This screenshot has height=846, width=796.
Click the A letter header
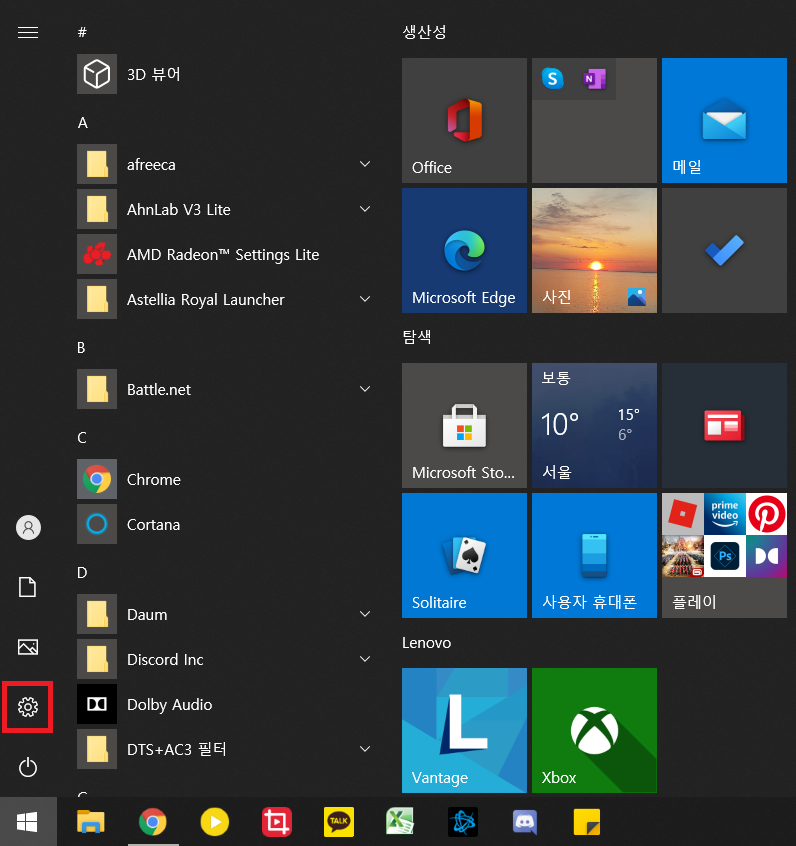point(83,122)
